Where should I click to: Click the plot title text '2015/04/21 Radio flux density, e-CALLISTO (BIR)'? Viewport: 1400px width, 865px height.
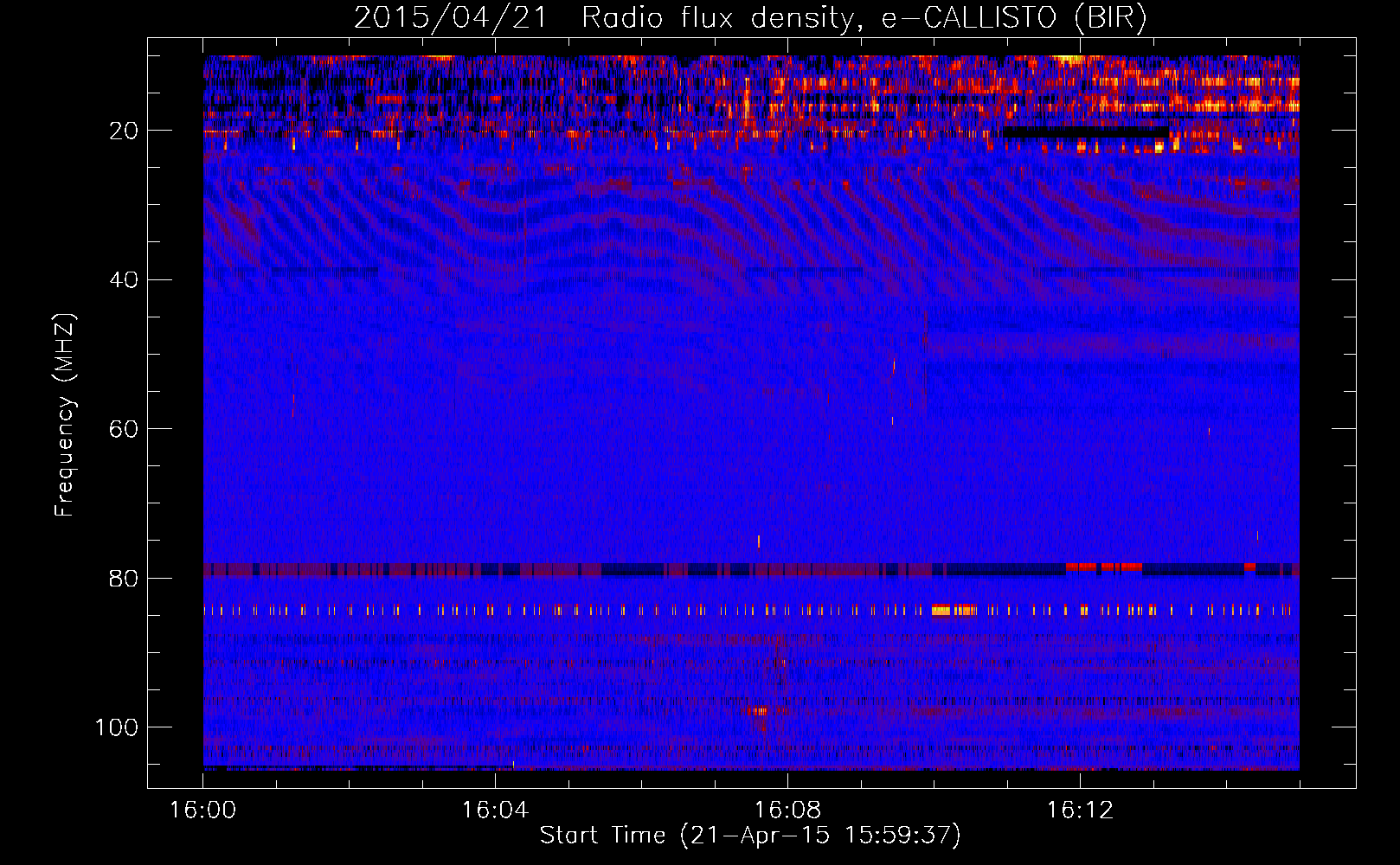750,18
